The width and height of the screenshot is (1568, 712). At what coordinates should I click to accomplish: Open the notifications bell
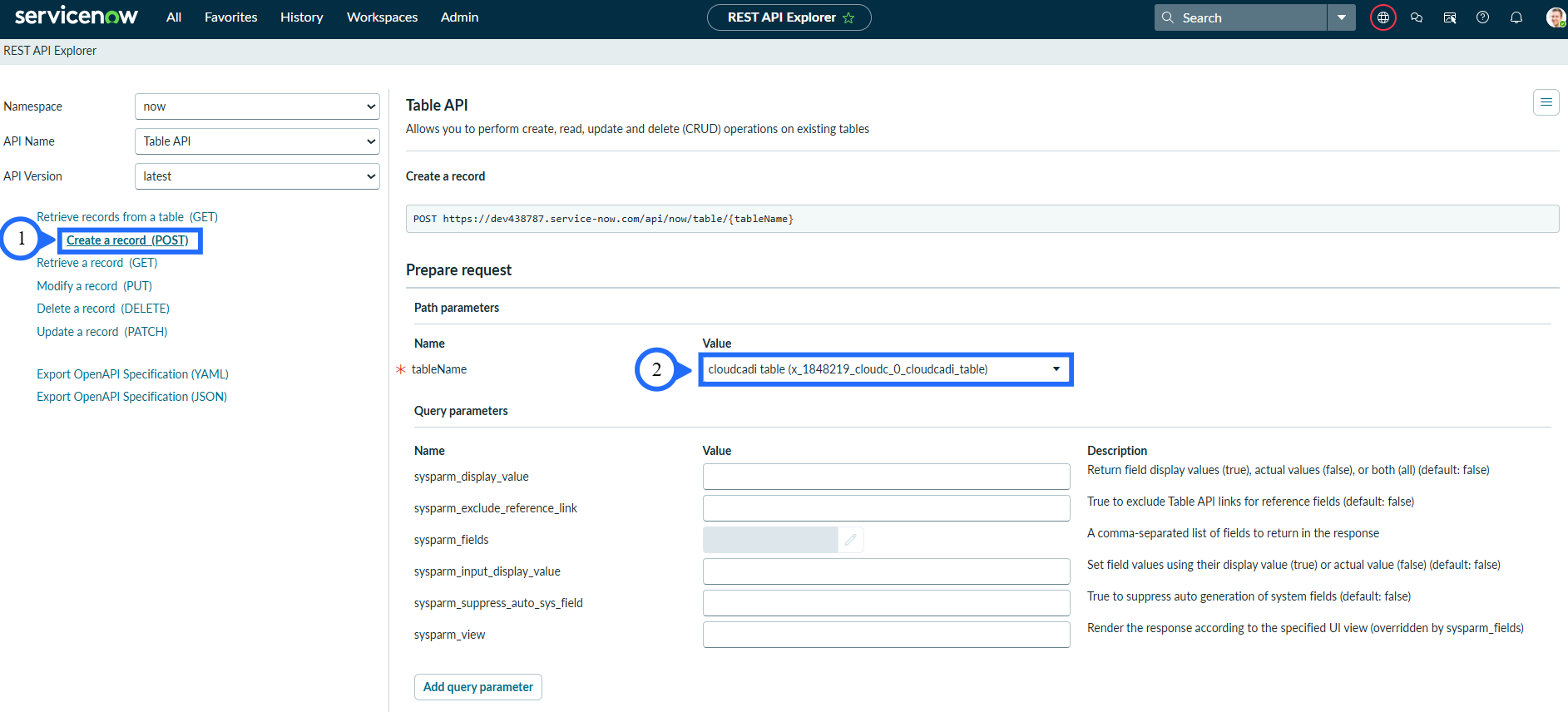pos(1516,17)
